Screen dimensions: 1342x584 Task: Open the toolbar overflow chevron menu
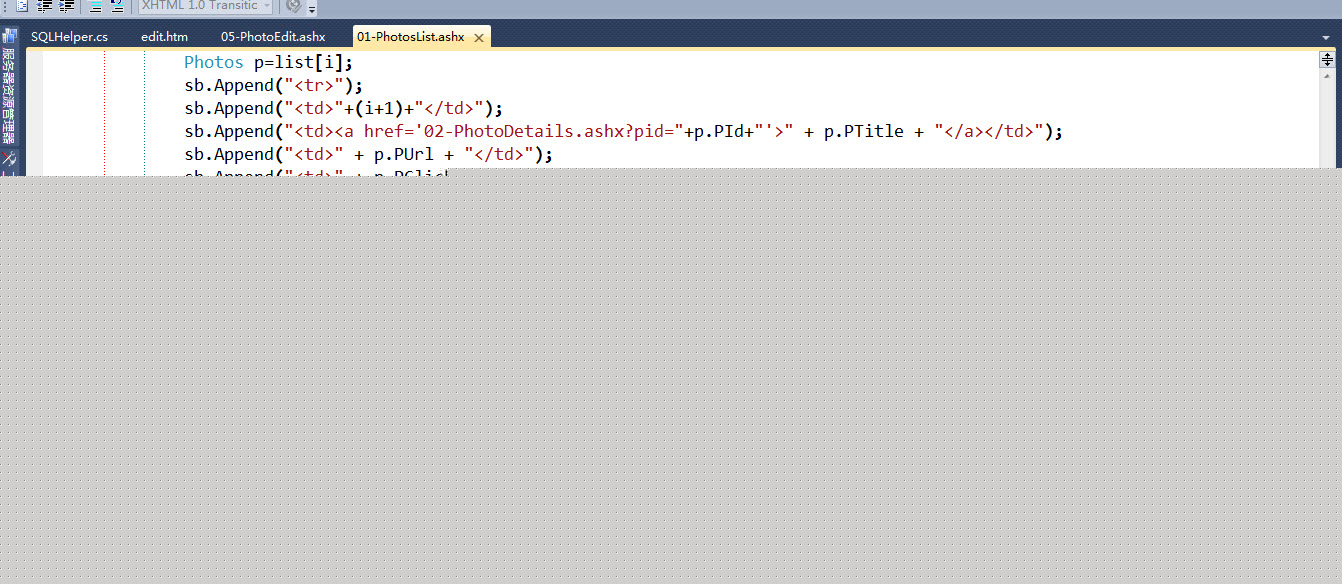pyautogui.click(x=312, y=9)
